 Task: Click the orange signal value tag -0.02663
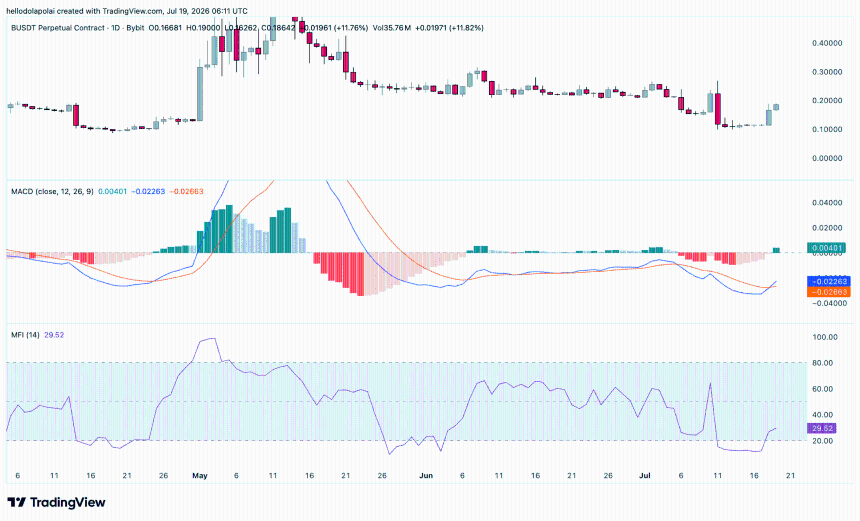click(829, 292)
